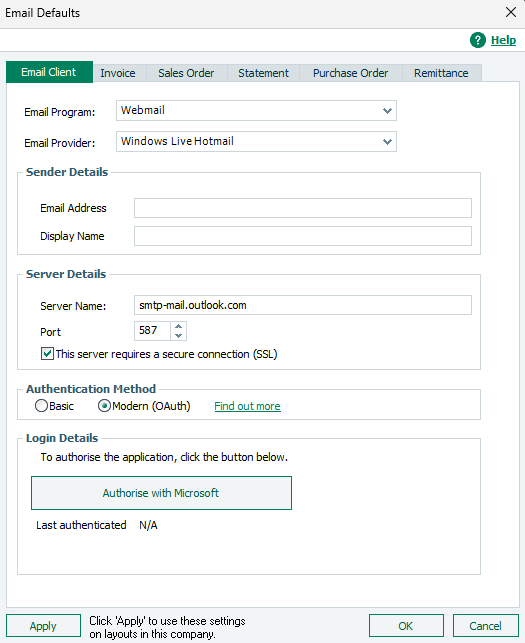Image resolution: width=525 pixels, height=643 pixels.
Task: Click 'To authorise the application' instruction text
Action: (x=164, y=457)
